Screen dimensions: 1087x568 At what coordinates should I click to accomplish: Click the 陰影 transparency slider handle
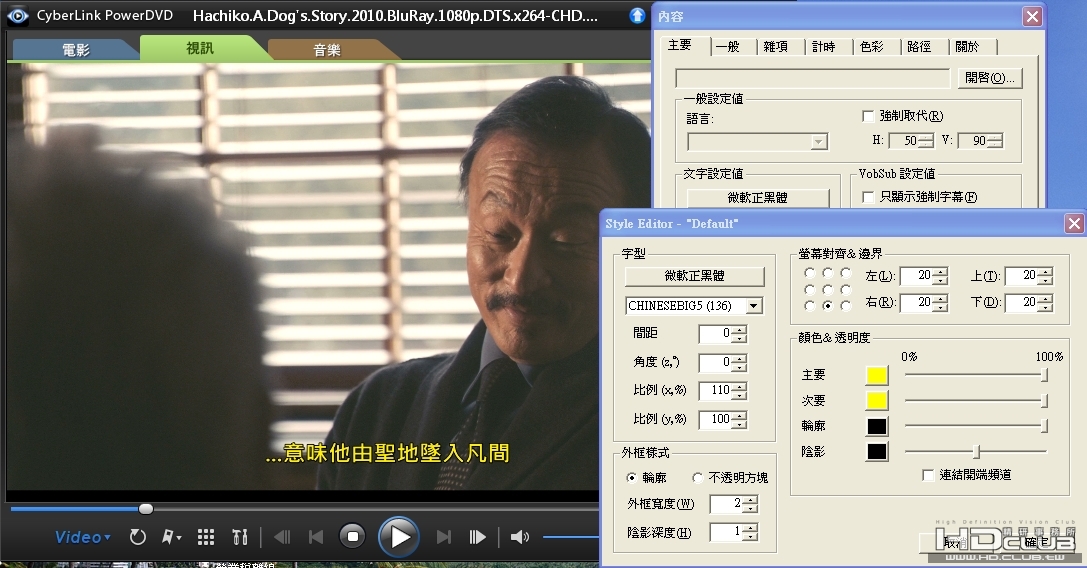pyautogui.click(x=976, y=452)
